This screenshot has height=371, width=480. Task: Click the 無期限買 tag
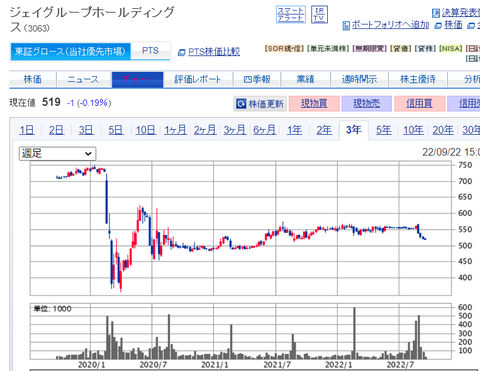click(370, 49)
